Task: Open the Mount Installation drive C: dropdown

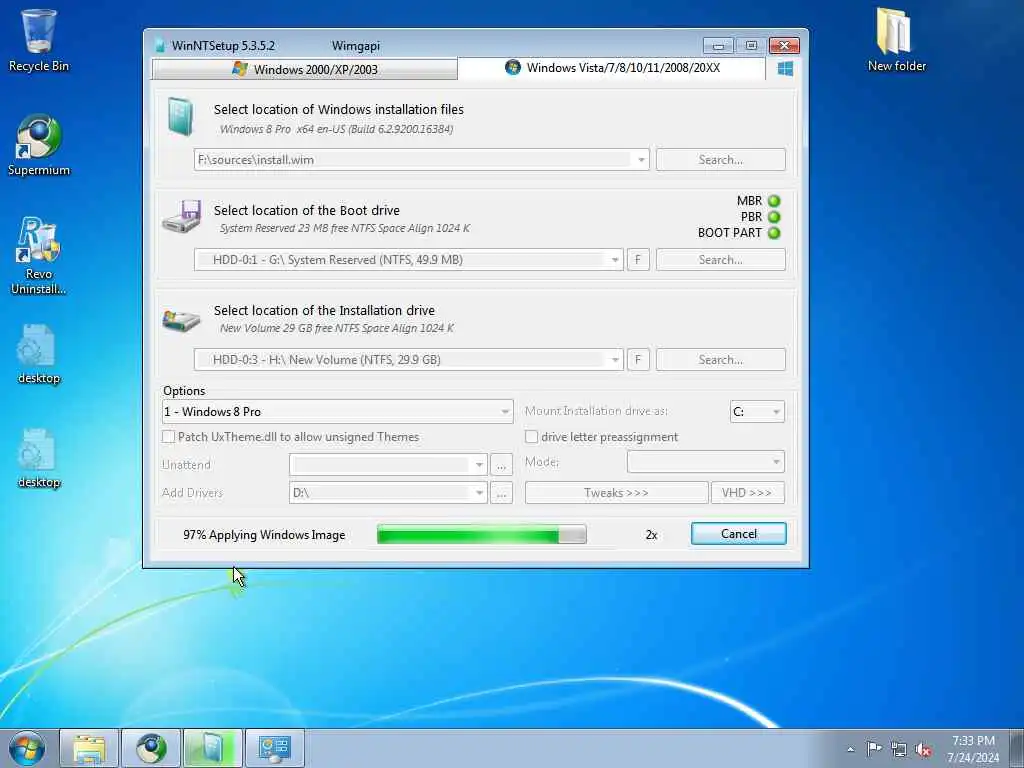Action: 757,411
